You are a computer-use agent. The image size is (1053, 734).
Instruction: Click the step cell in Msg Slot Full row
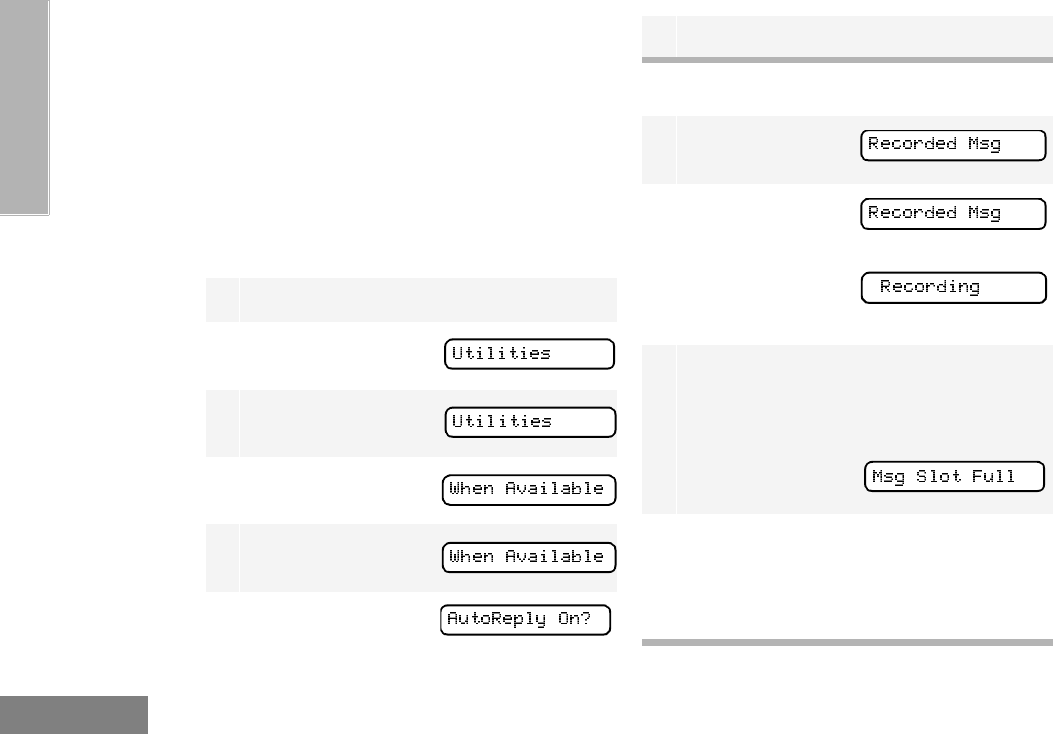[x=658, y=430]
